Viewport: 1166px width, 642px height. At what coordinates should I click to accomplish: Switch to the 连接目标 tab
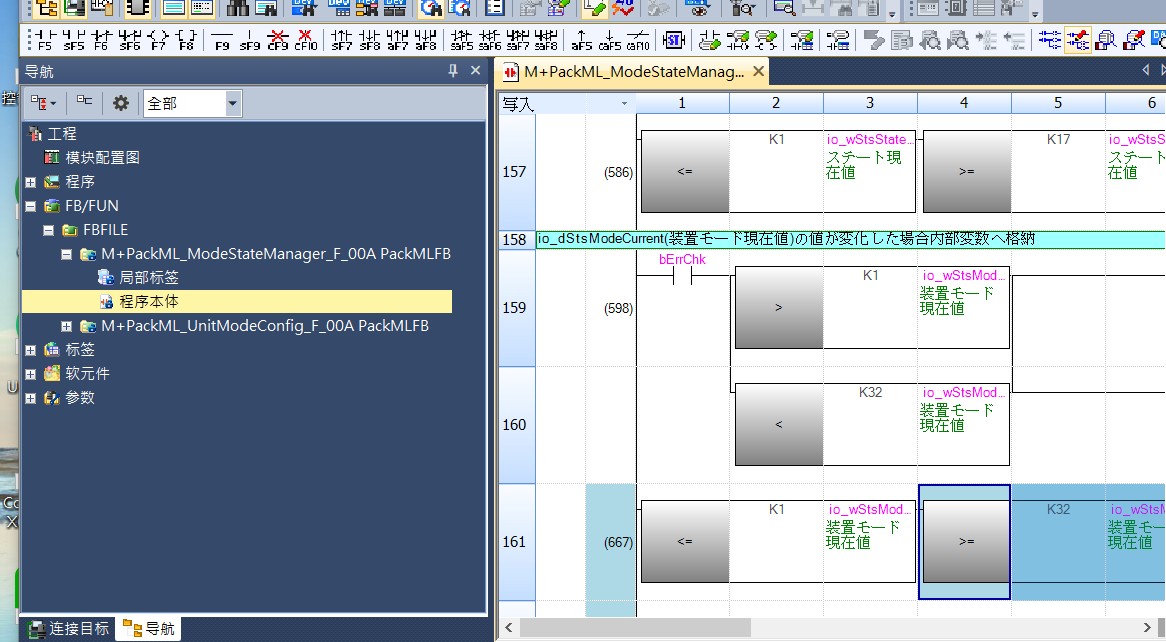click(69, 628)
